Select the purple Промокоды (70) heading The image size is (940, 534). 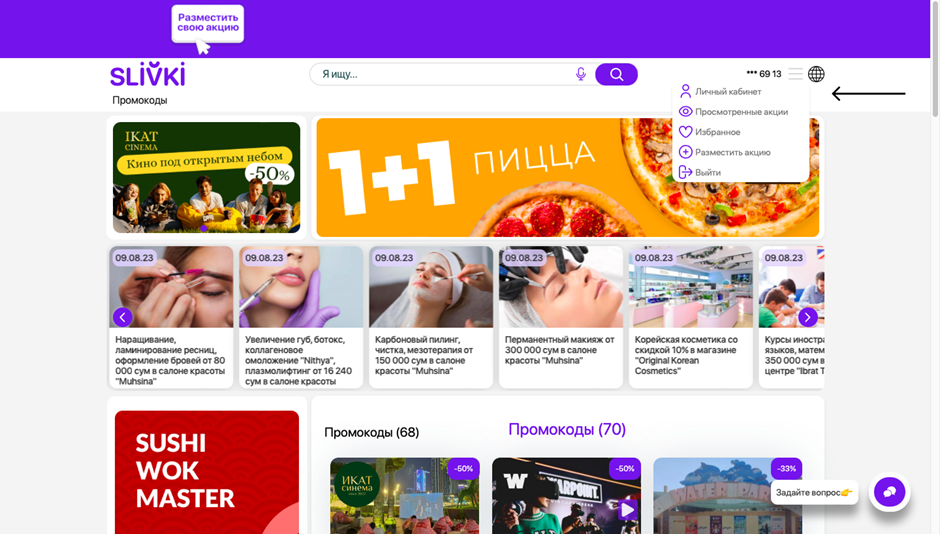[567, 429]
